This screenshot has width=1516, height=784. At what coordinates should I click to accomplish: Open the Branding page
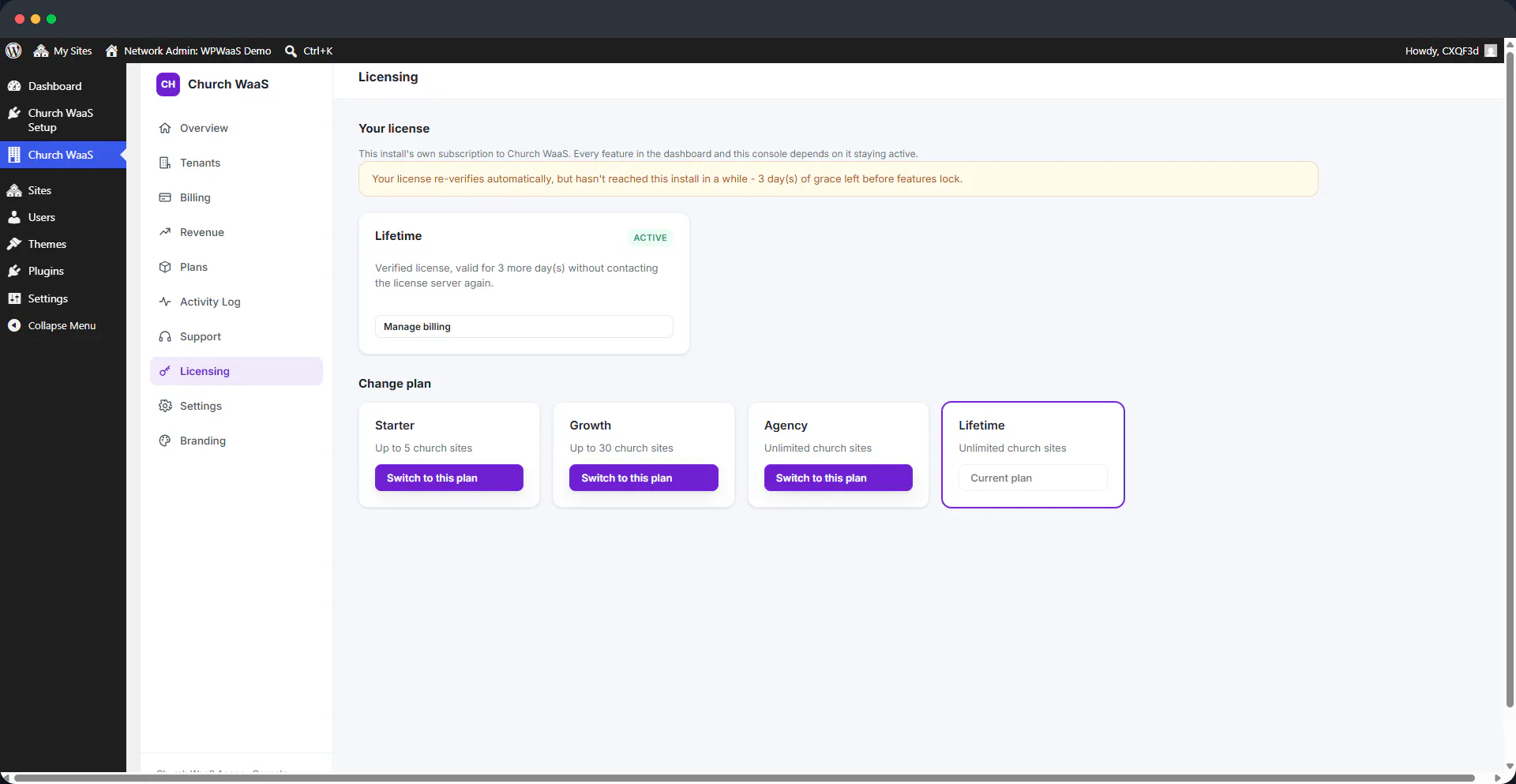point(236,441)
